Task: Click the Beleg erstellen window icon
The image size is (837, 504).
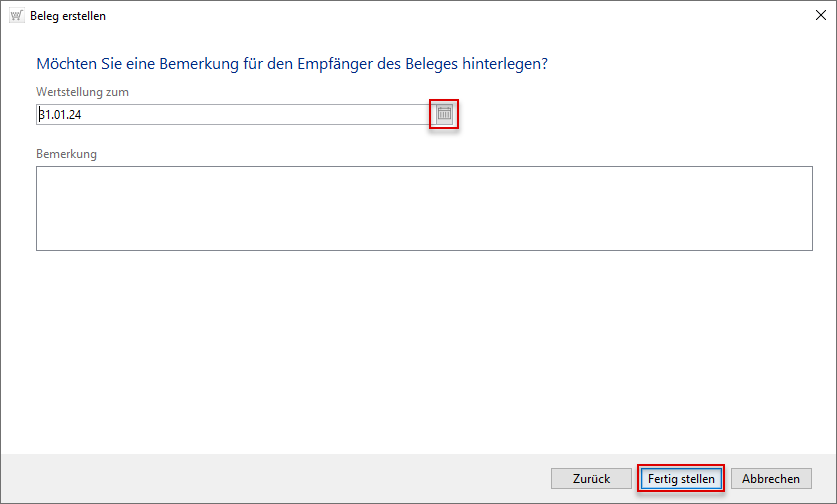Action: click(x=16, y=16)
